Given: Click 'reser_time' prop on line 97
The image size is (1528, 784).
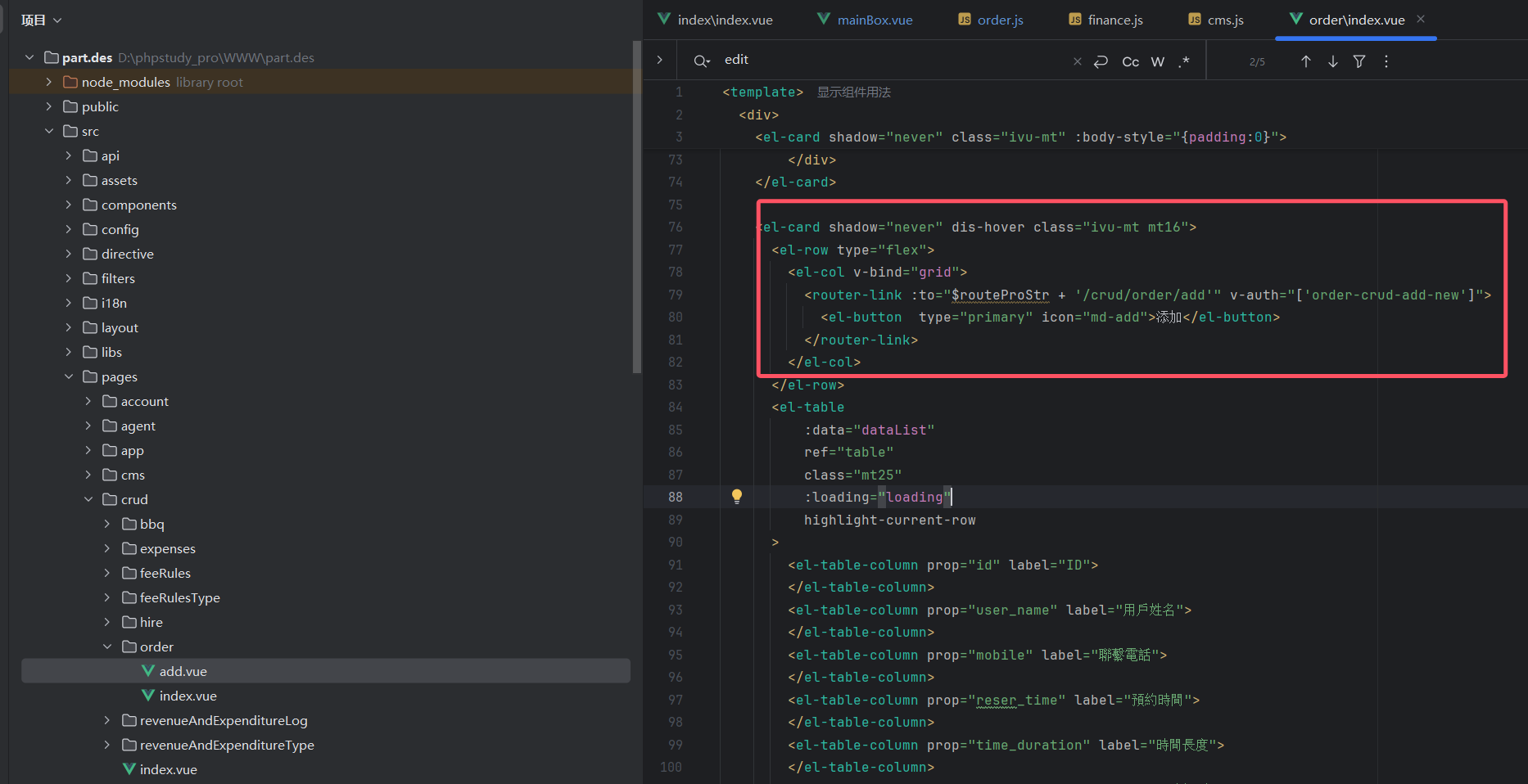Looking at the screenshot, I should (1016, 700).
